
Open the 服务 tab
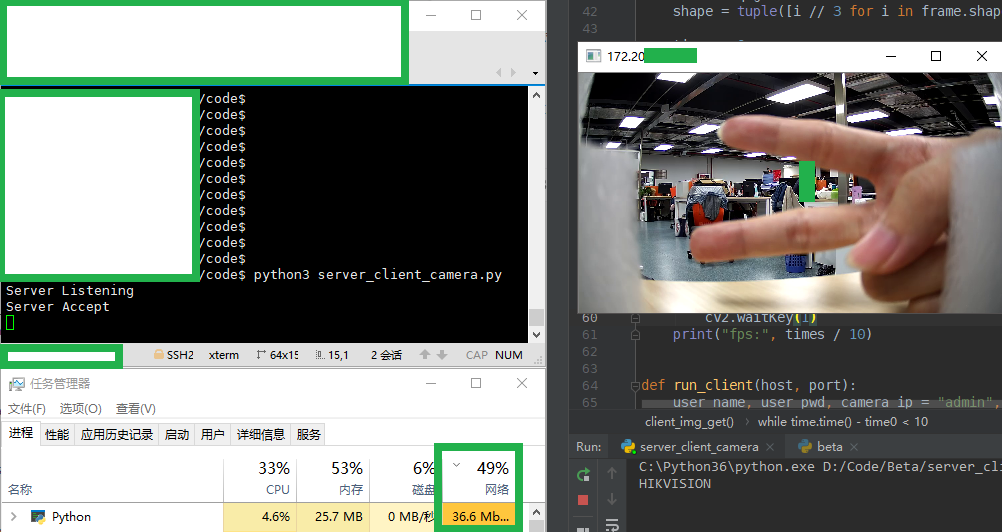(308, 435)
